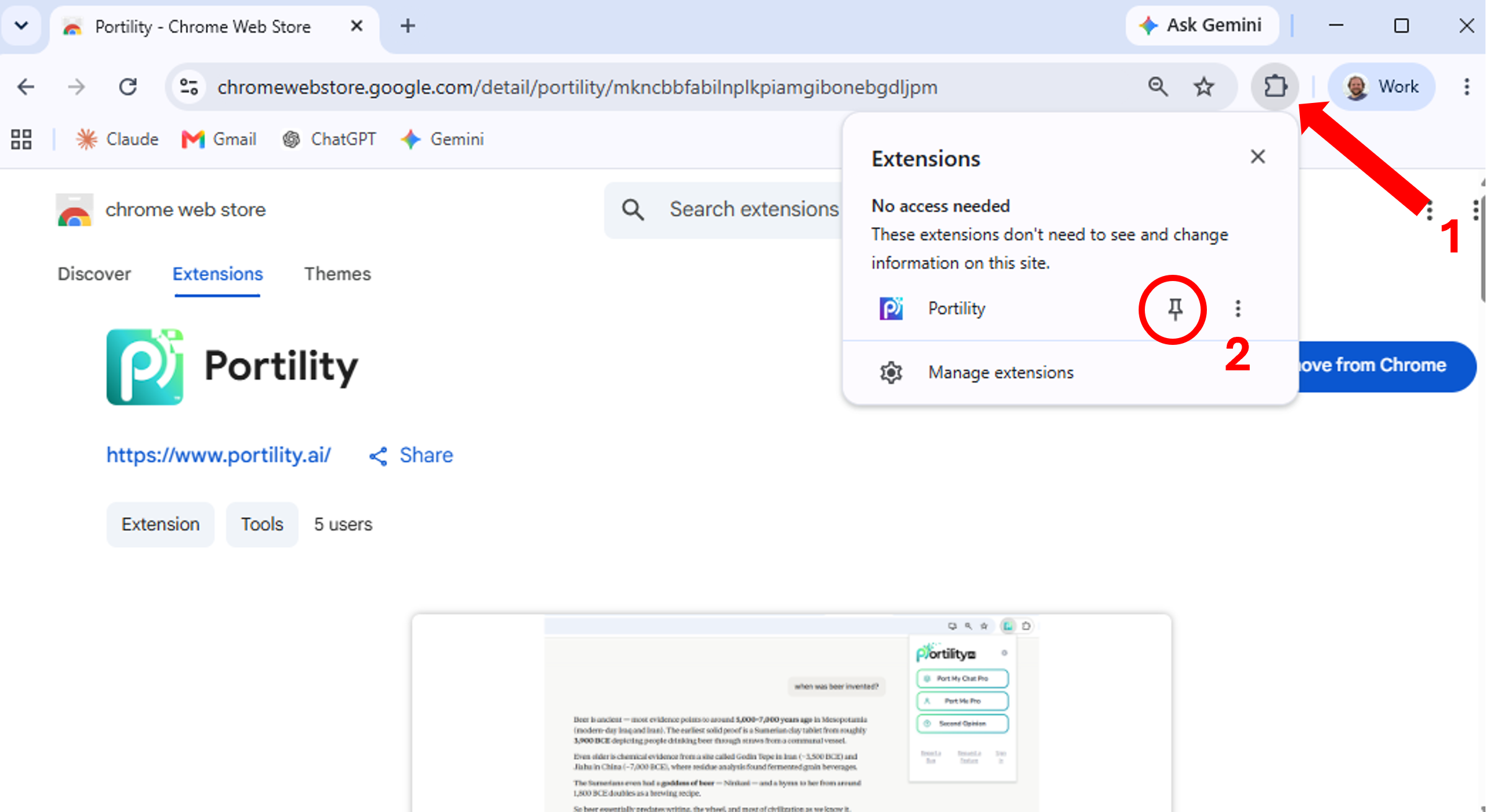The width and height of the screenshot is (1501, 812).
Task: Go forward to the next page
Action: point(76,87)
